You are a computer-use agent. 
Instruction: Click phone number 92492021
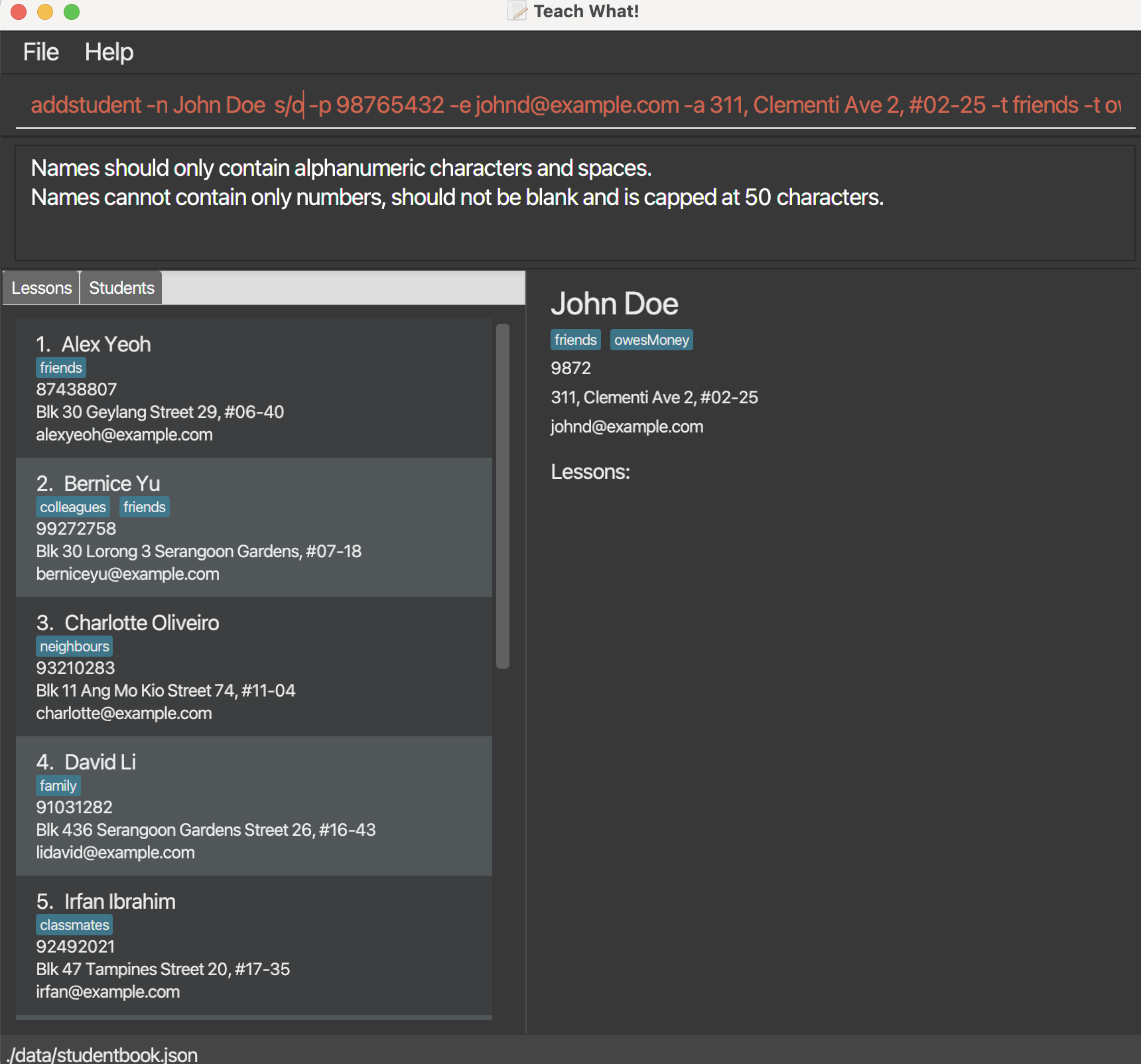76,947
